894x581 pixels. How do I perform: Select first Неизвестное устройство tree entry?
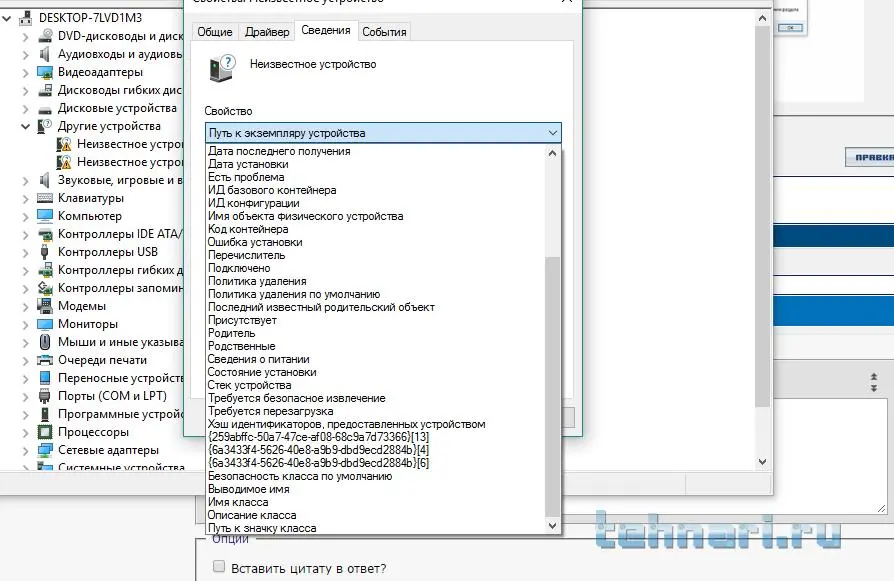(x=130, y=144)
